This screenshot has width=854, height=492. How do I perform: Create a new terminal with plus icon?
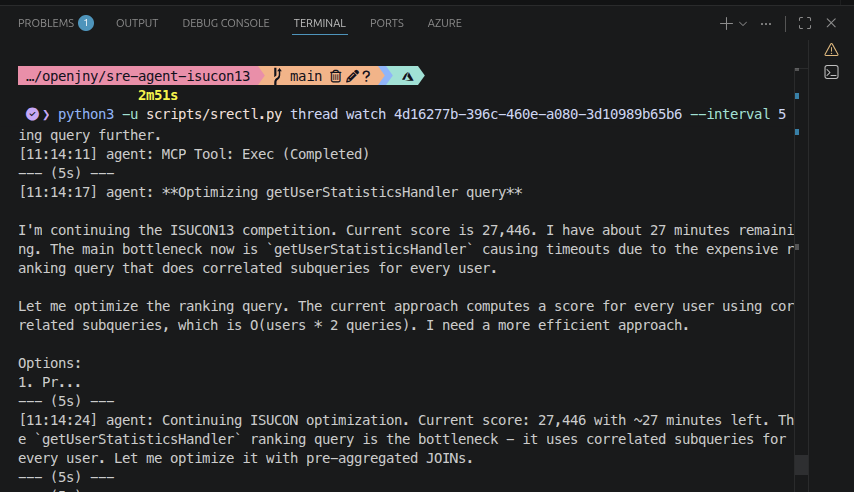(726, 23)
